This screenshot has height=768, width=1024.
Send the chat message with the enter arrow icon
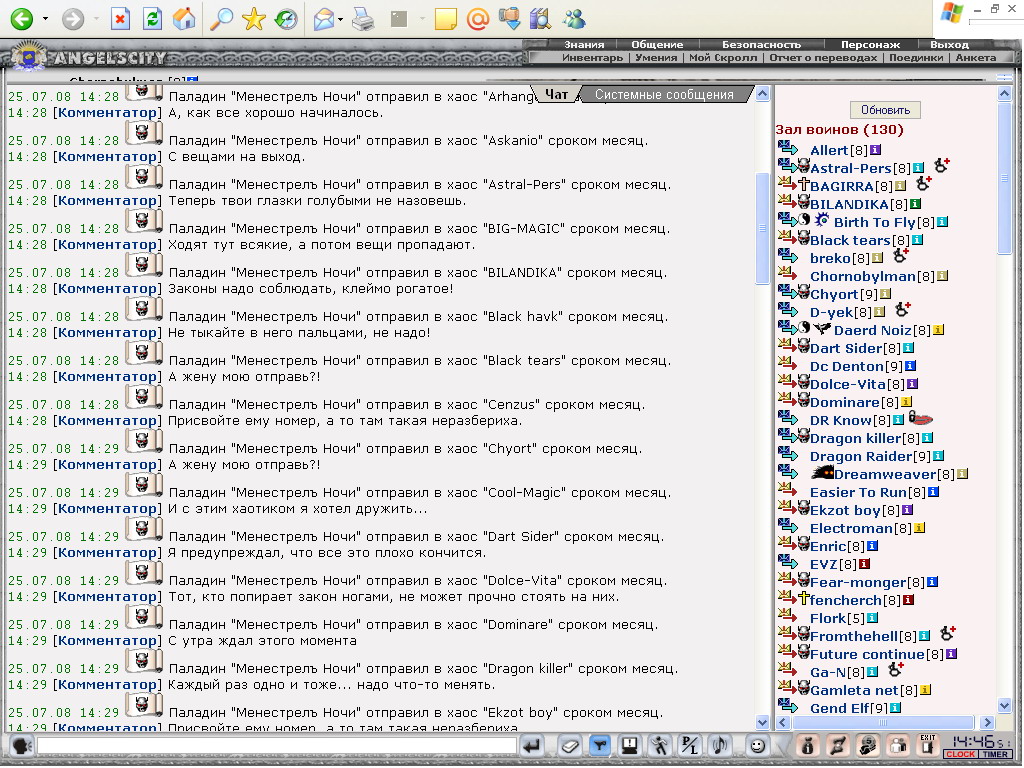(x=532, y=745)
